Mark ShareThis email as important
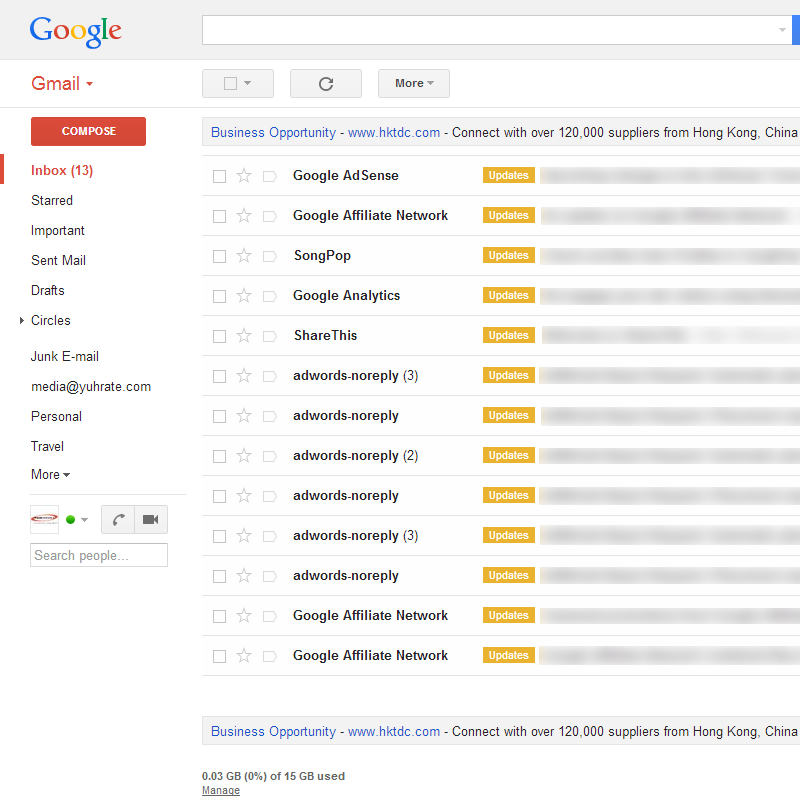 (269, 336)
